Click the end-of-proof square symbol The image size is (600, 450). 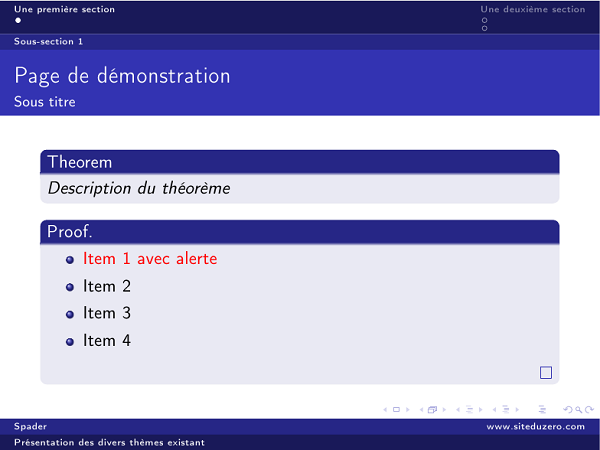(546, 372)
